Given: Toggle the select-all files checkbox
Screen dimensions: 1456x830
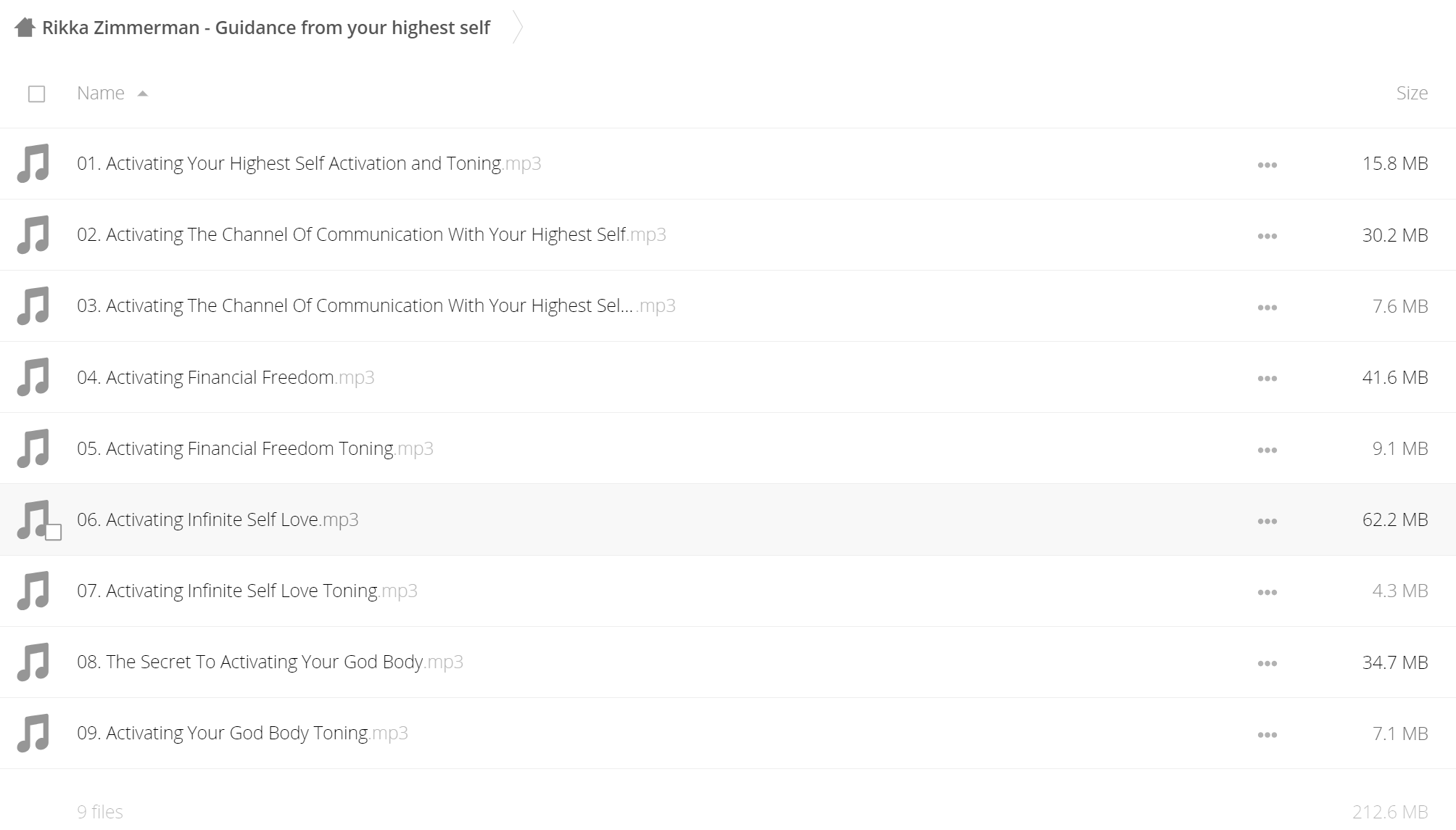Looking at the screenshot, I should tap(36, 94).
